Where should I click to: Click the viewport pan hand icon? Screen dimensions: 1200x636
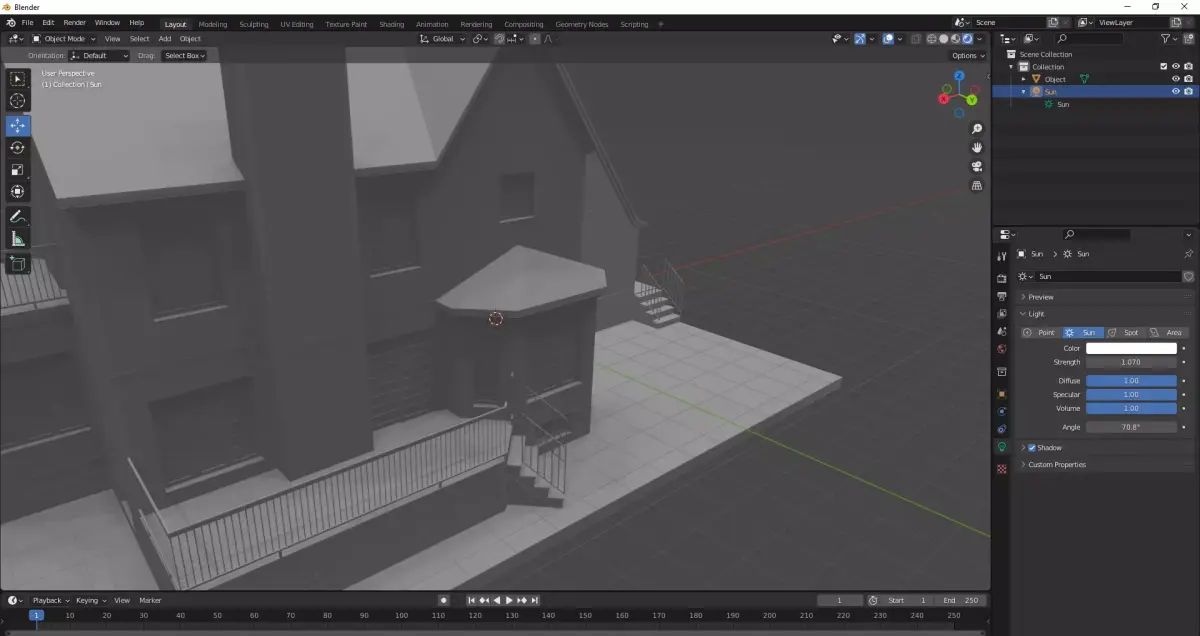(977, 148)
